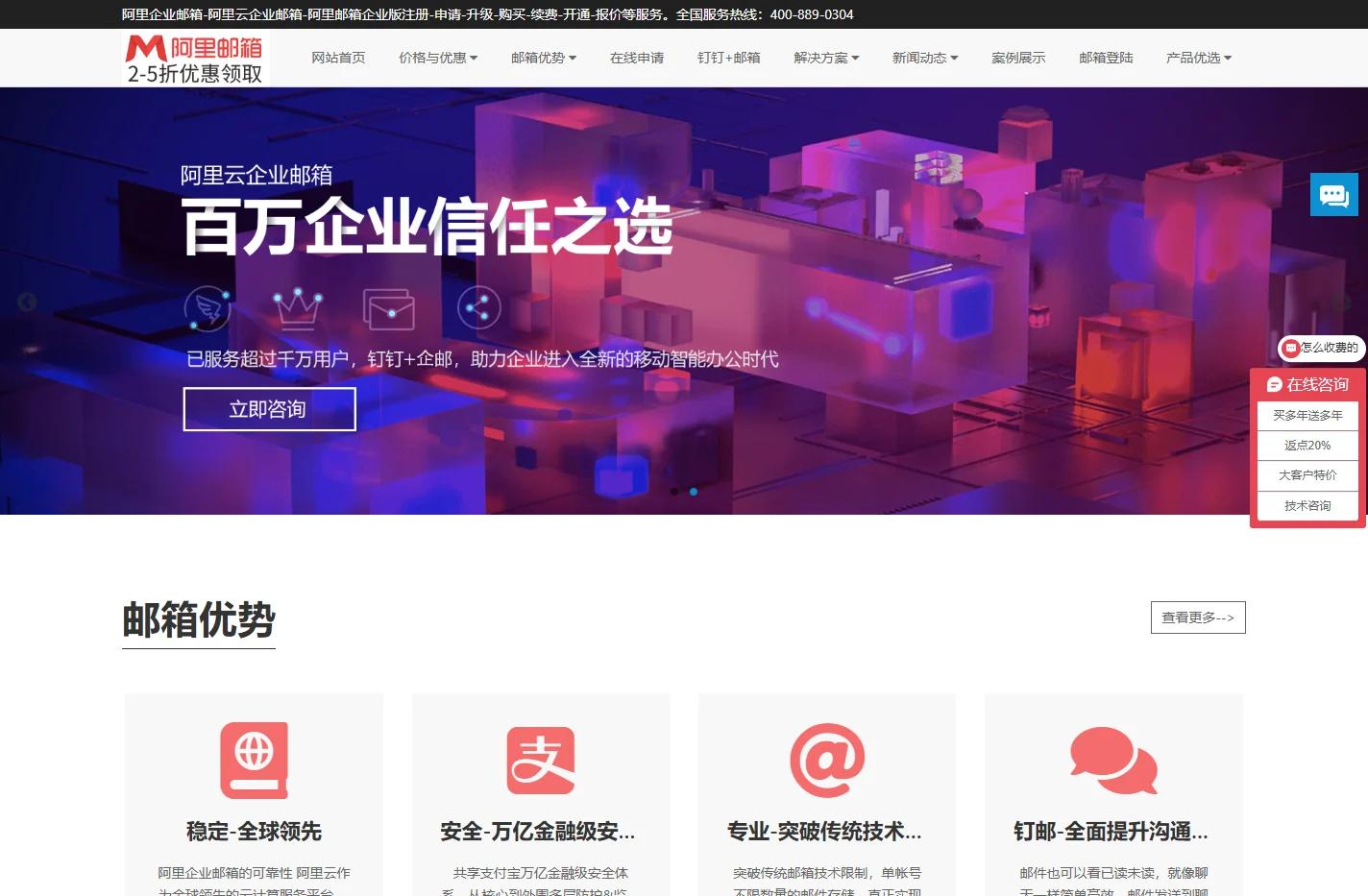Click the 怎么收费的 message bubble
Viewport: 1368px width, 896px height.
(x=1322, y=348)
